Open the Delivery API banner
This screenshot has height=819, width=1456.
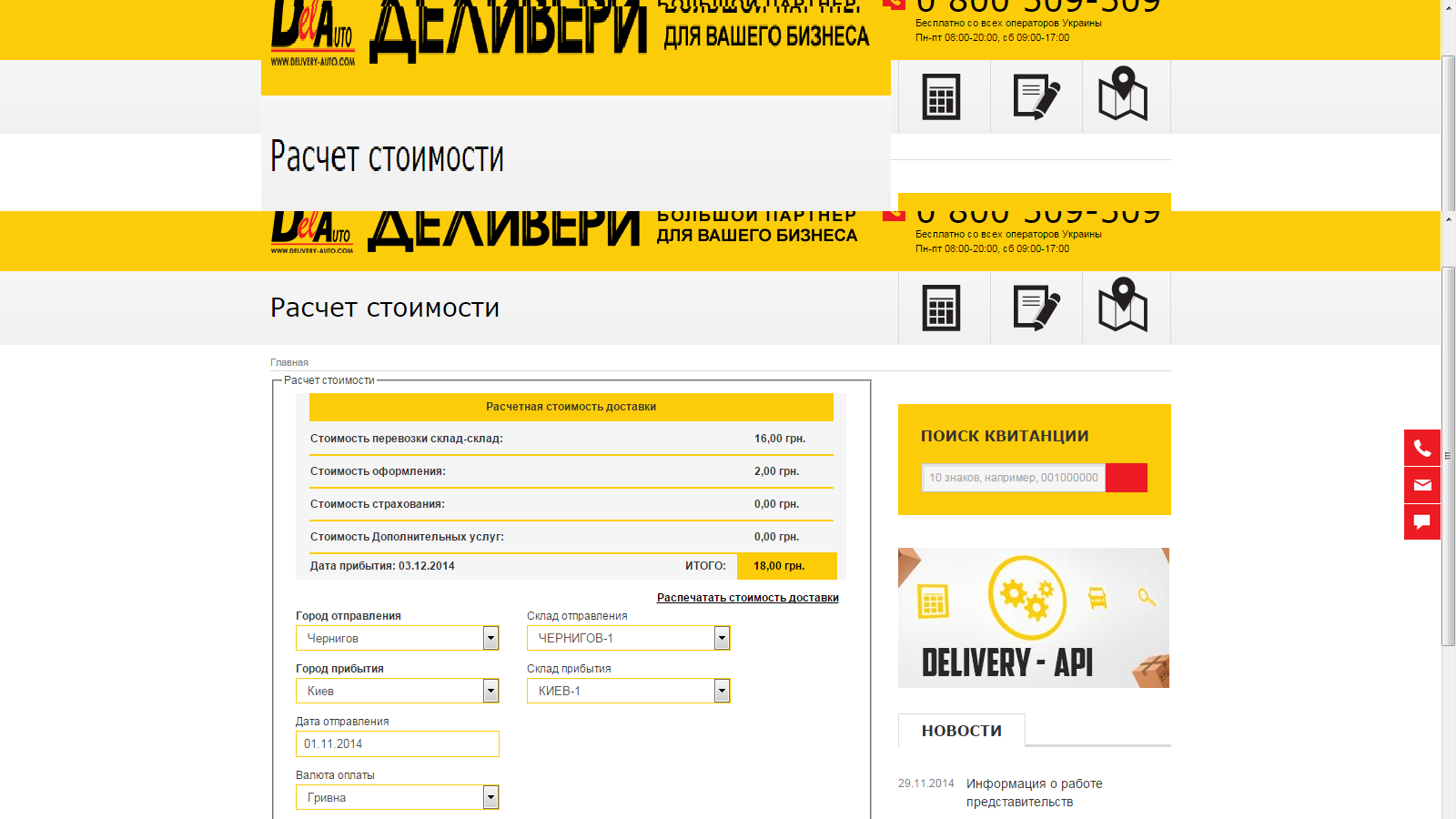1034,618
